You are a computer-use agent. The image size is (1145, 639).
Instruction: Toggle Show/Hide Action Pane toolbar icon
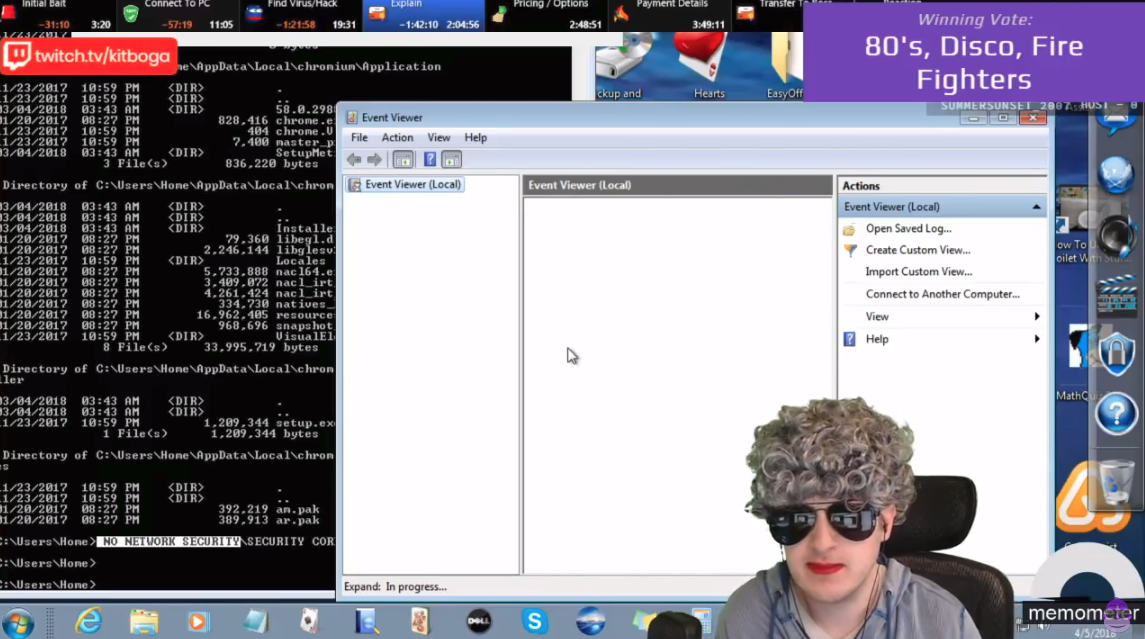(452, 160)
